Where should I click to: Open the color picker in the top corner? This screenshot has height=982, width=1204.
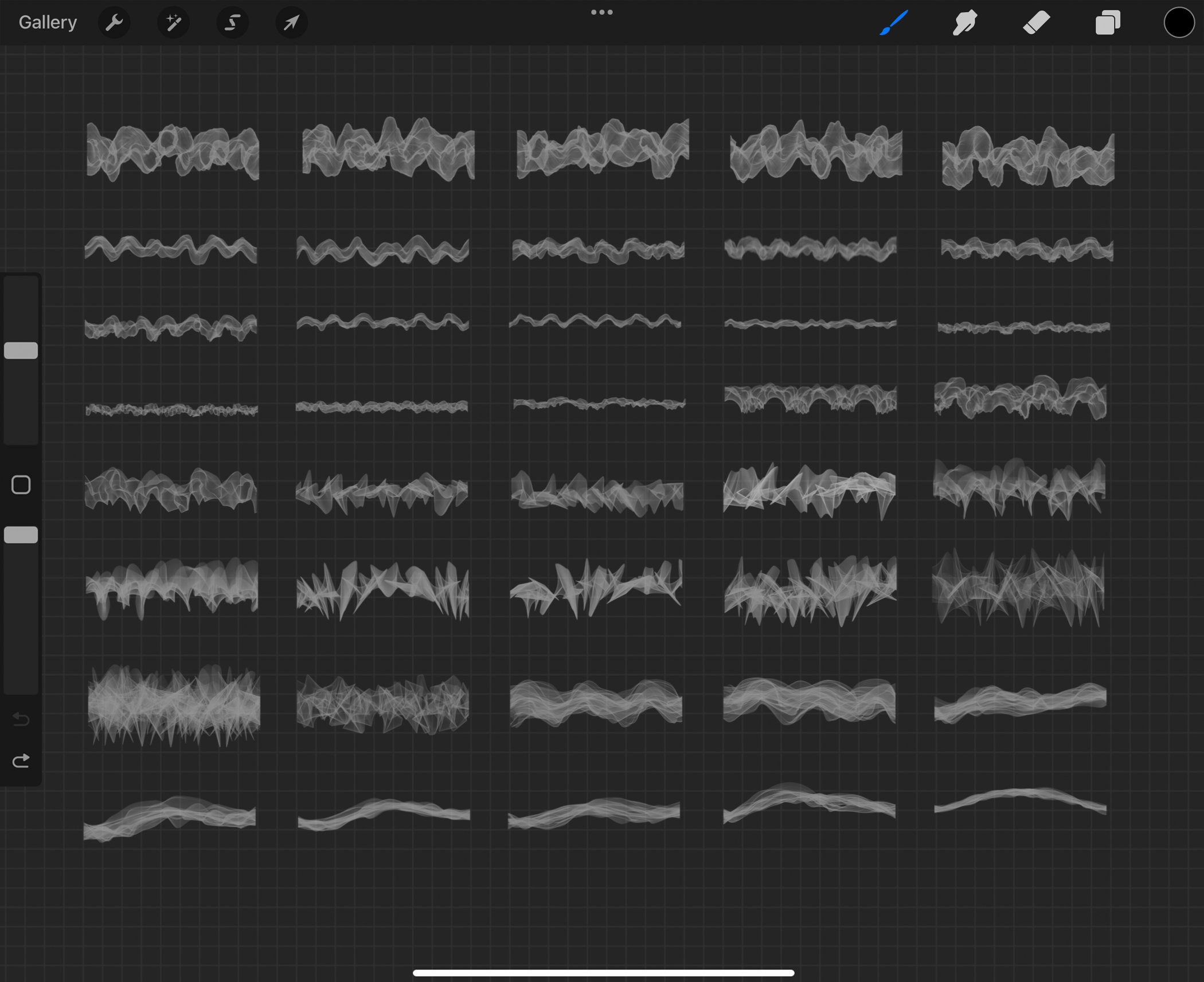1178,23
